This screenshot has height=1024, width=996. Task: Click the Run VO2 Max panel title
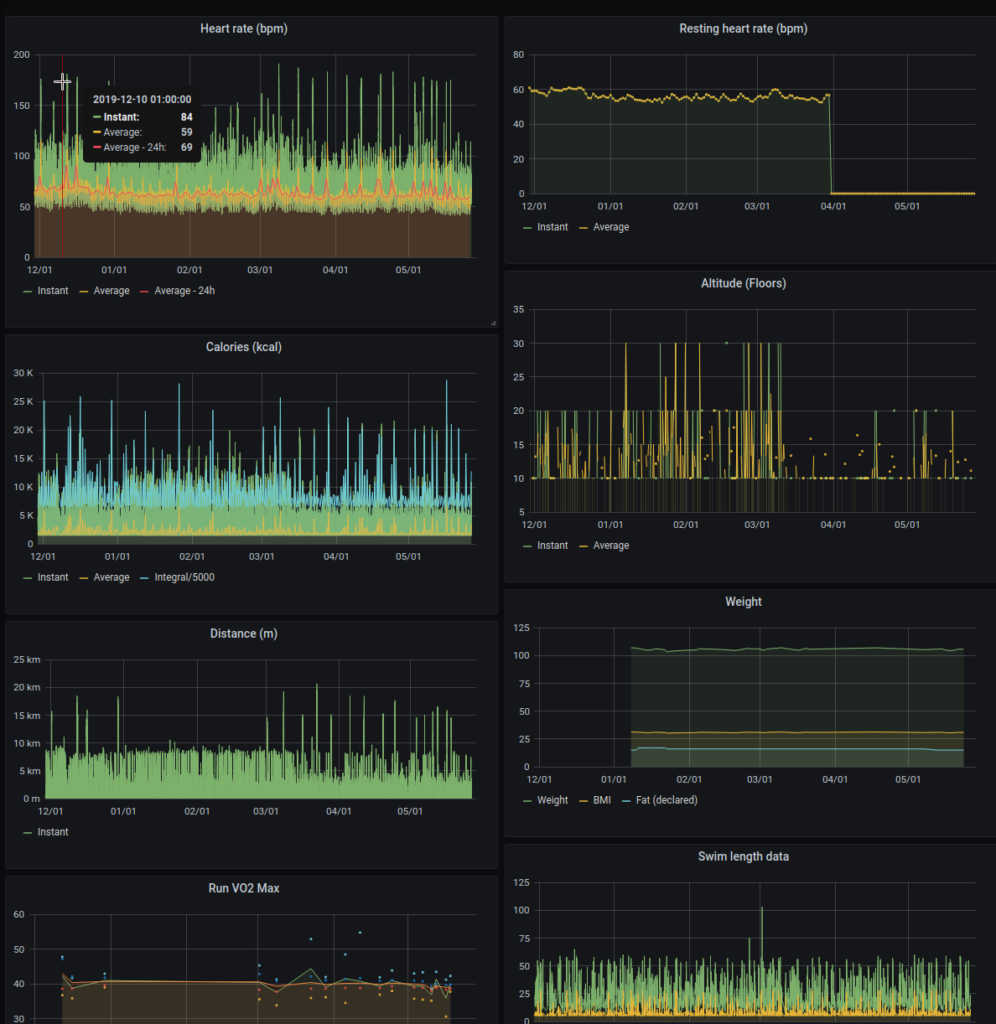(x=244, y=888)
